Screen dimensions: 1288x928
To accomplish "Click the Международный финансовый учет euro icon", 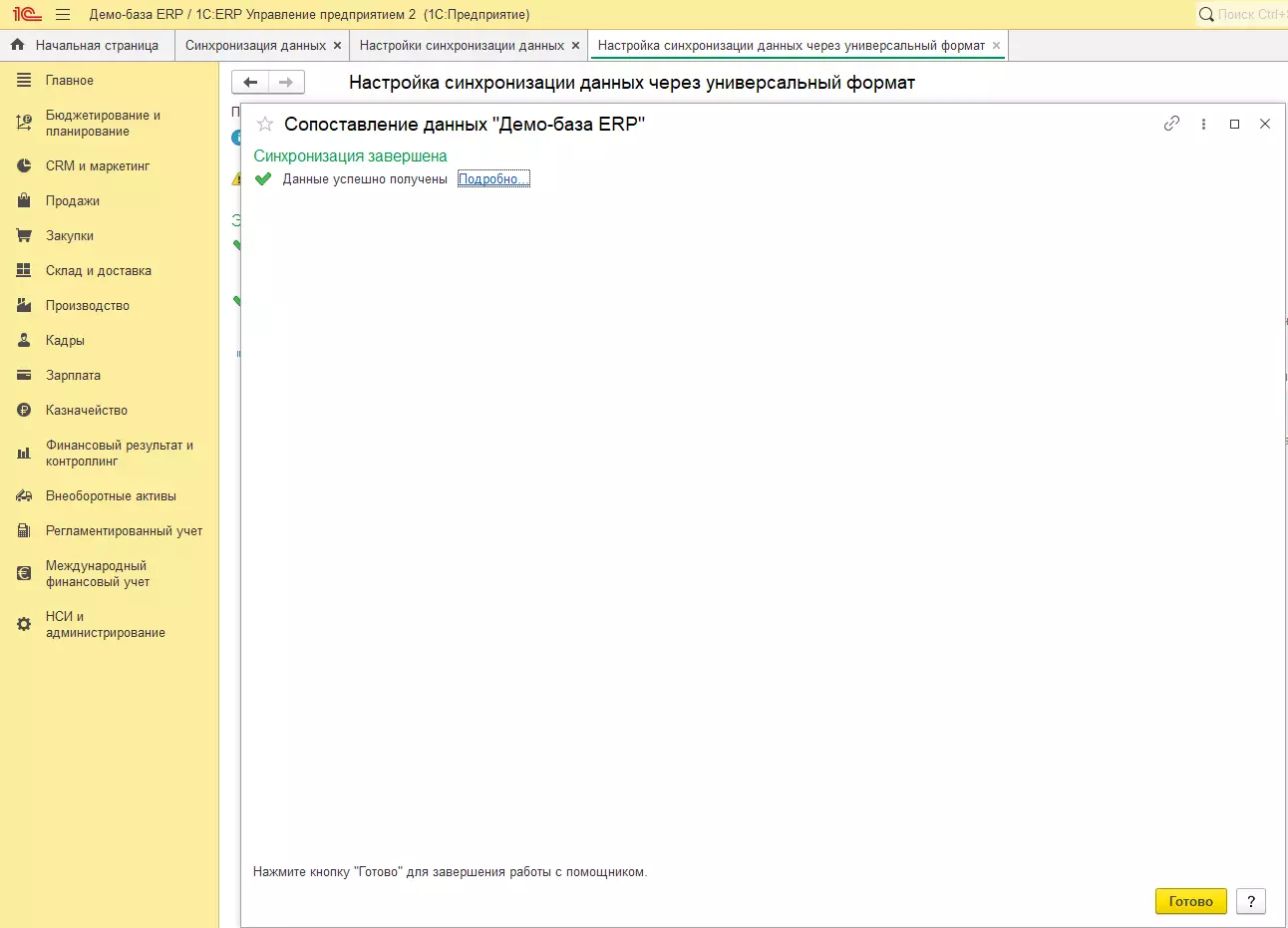I will pos(24,574).
